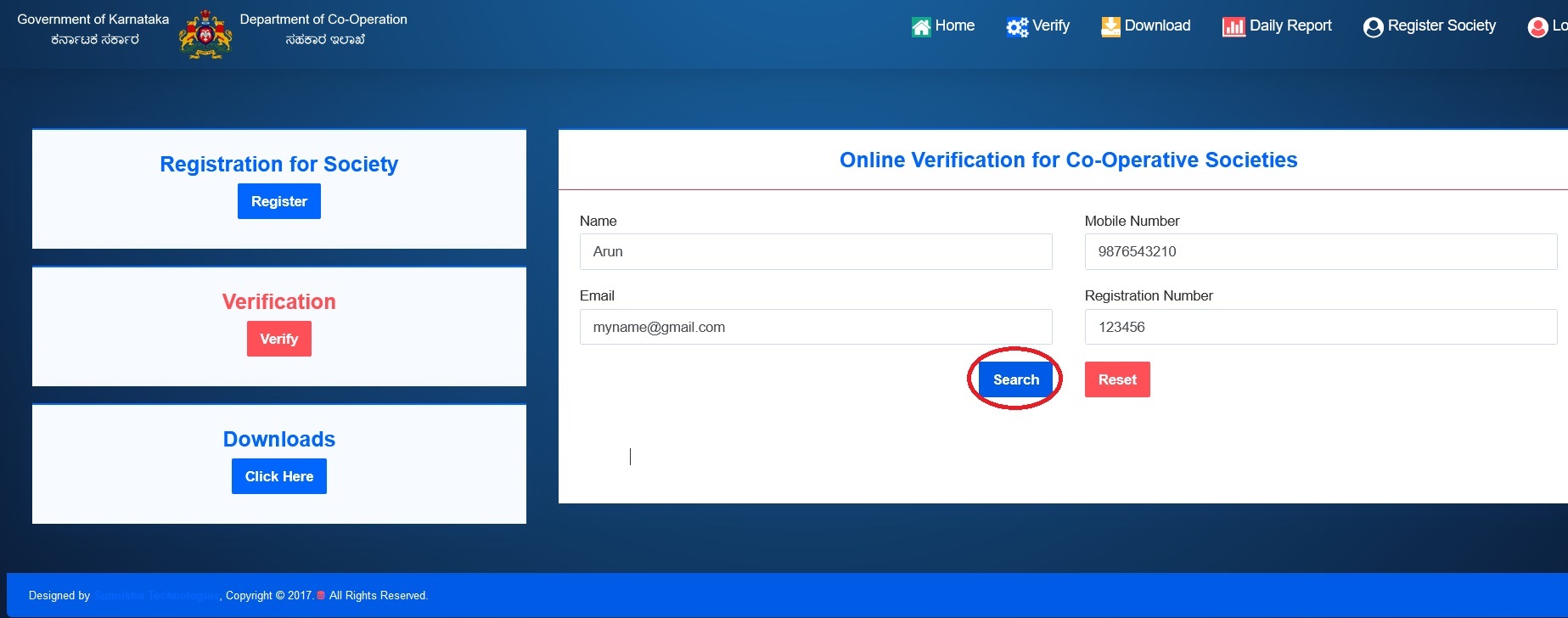
Task: Click the Daily Report chart icon
Action: point(1234,27)
